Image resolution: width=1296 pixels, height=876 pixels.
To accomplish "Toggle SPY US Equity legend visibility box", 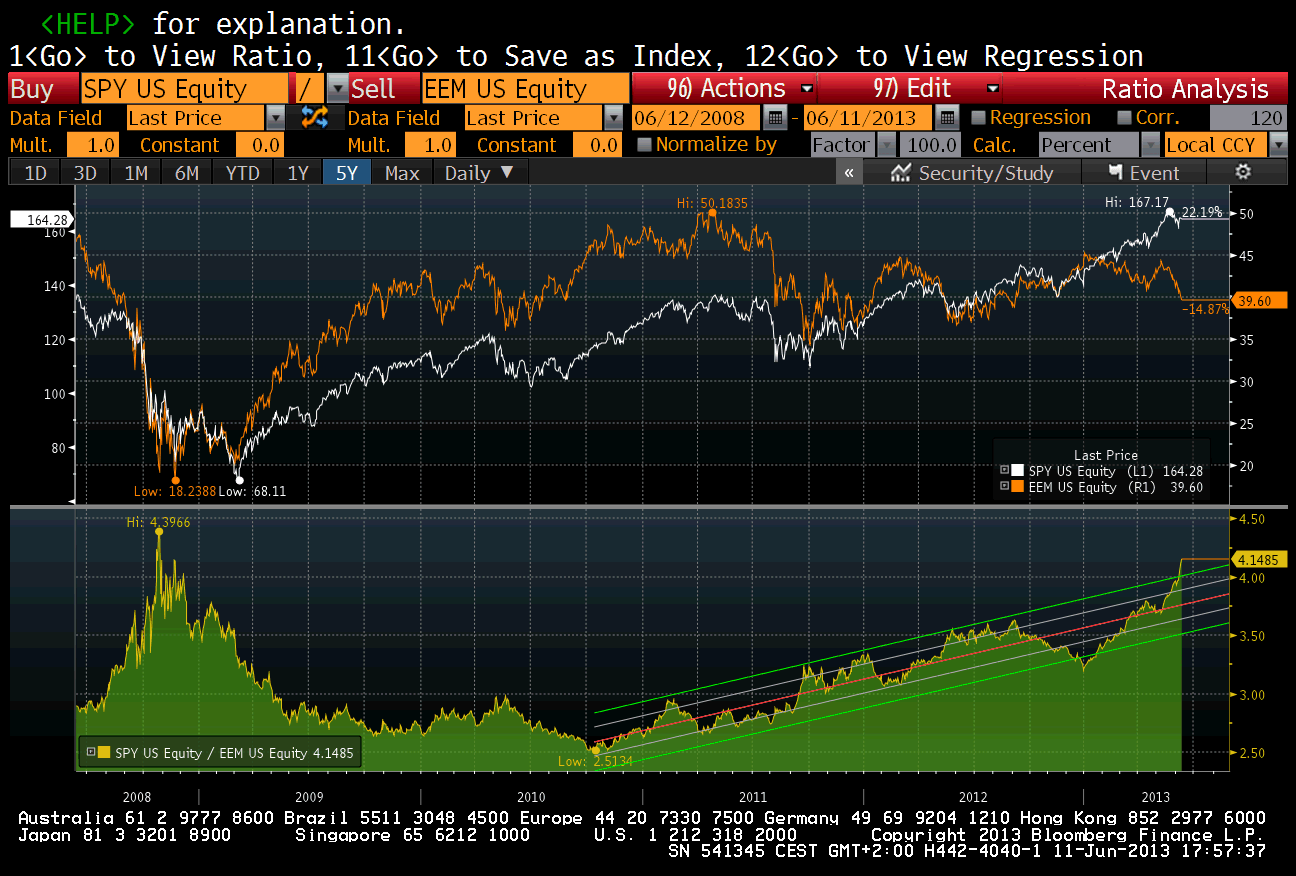I will [x=1004, y=470].
